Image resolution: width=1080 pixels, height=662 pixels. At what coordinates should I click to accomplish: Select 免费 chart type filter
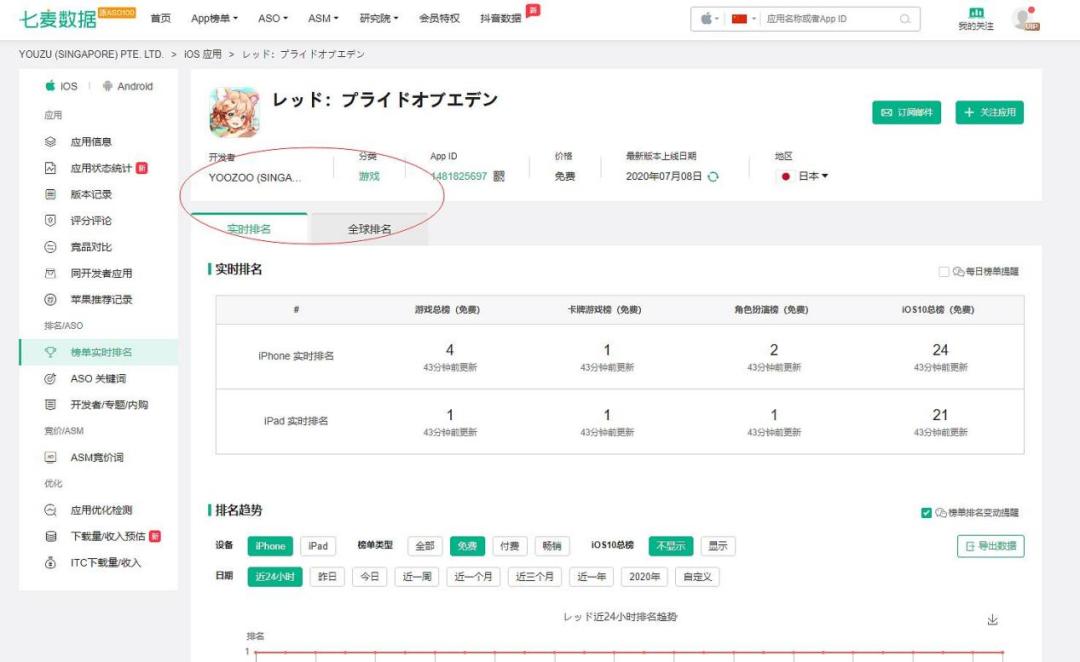point(468,546)
